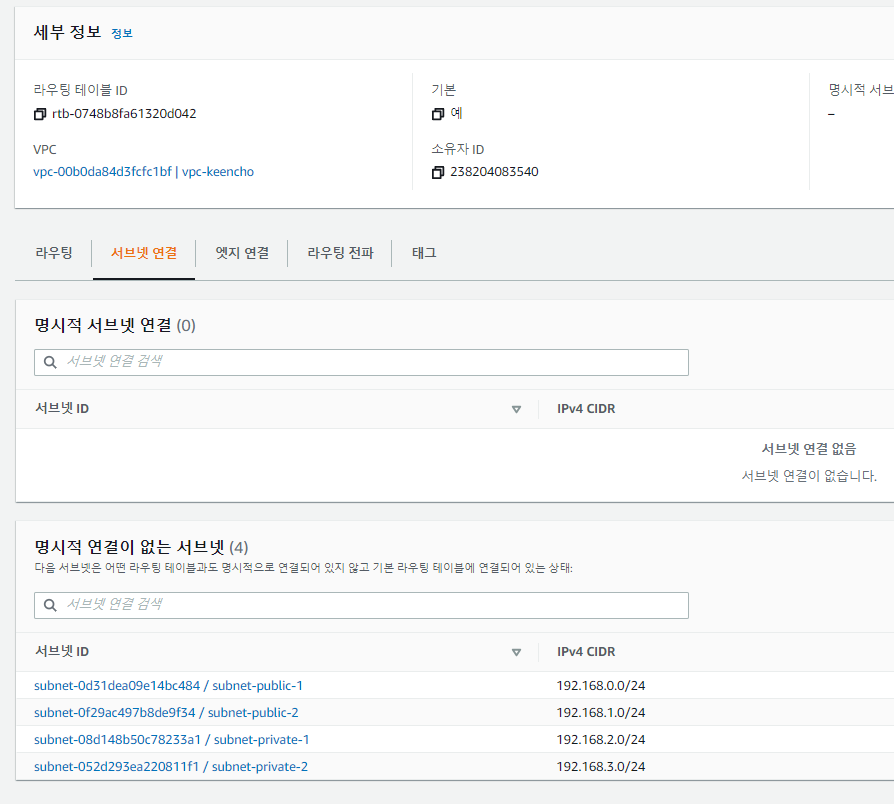Sort explicit associations by 서브넷 ID arrow

click(x=516, y=409)
